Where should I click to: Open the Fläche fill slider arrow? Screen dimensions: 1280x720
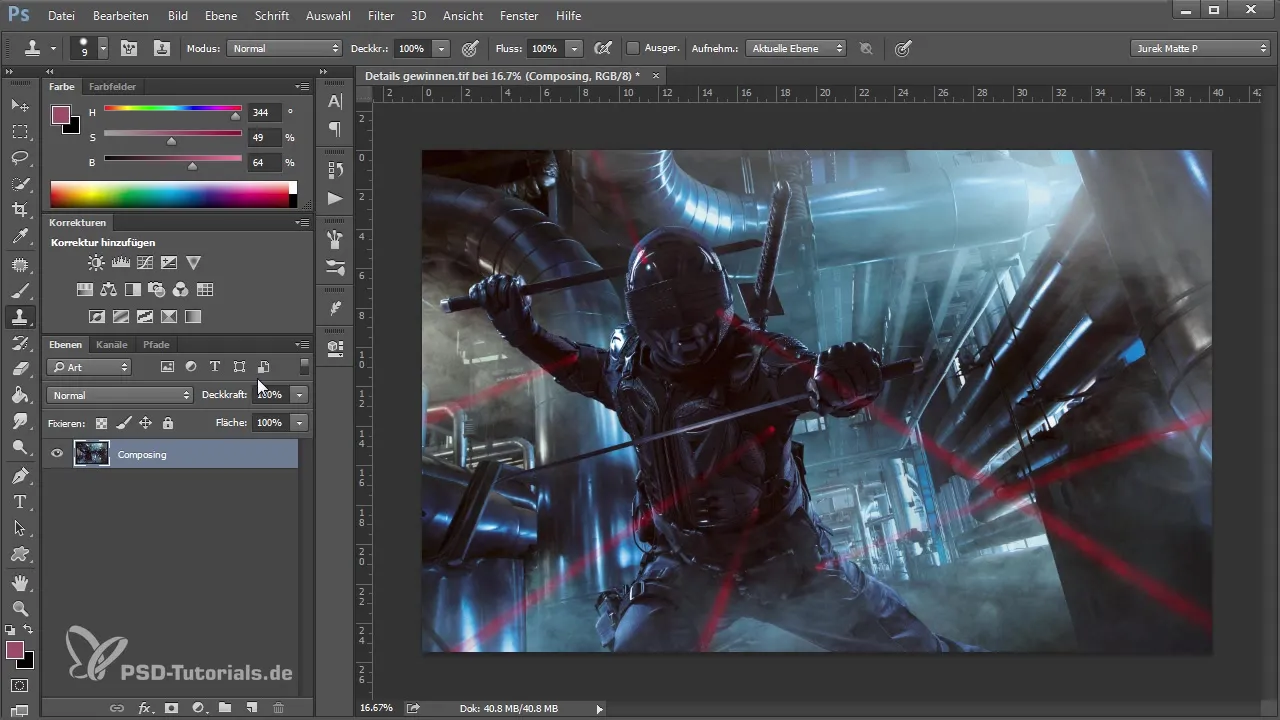coord(299,423)
